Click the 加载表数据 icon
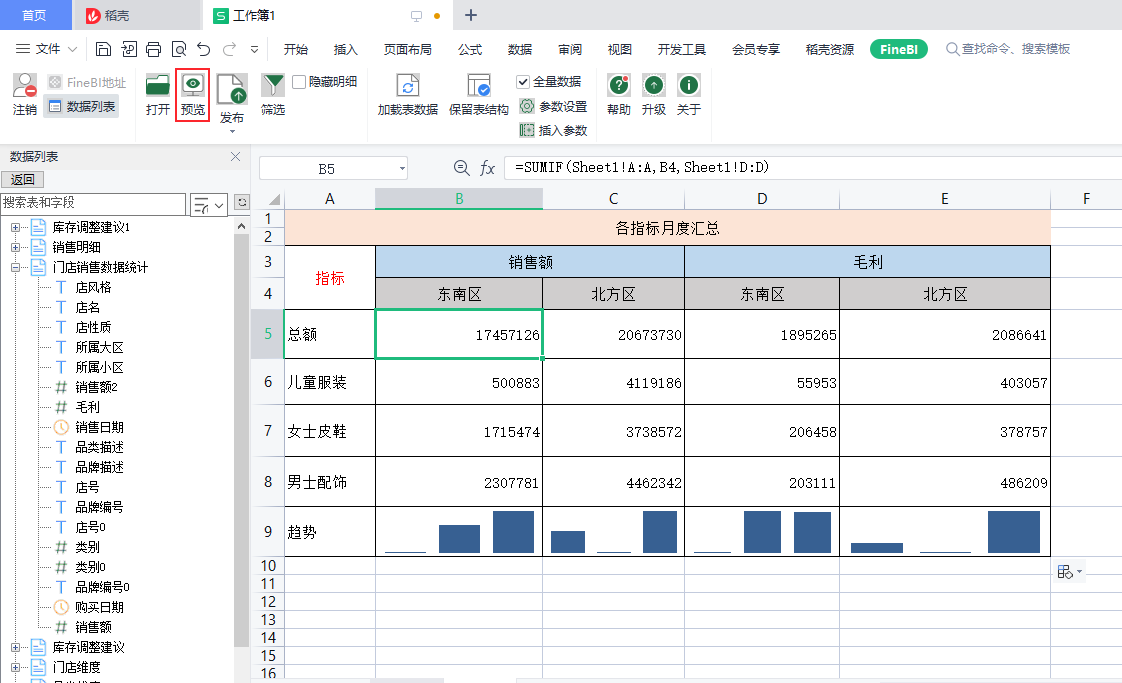 (x=408, y=85)
